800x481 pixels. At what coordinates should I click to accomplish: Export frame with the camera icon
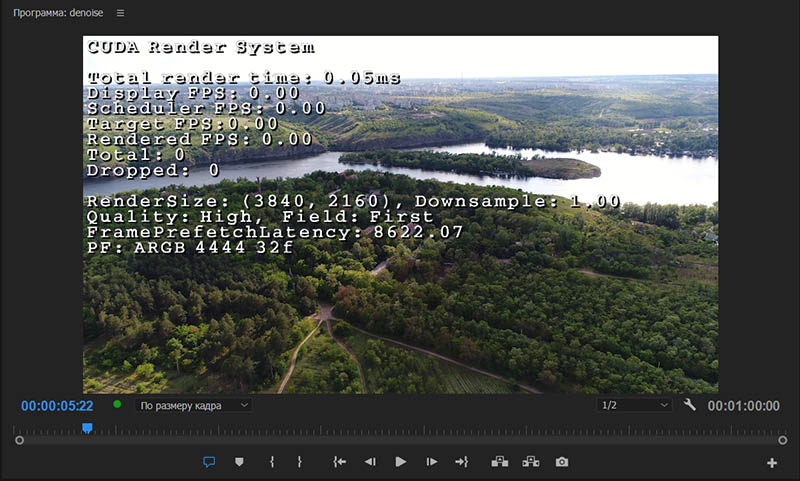(x=562, y=462)
